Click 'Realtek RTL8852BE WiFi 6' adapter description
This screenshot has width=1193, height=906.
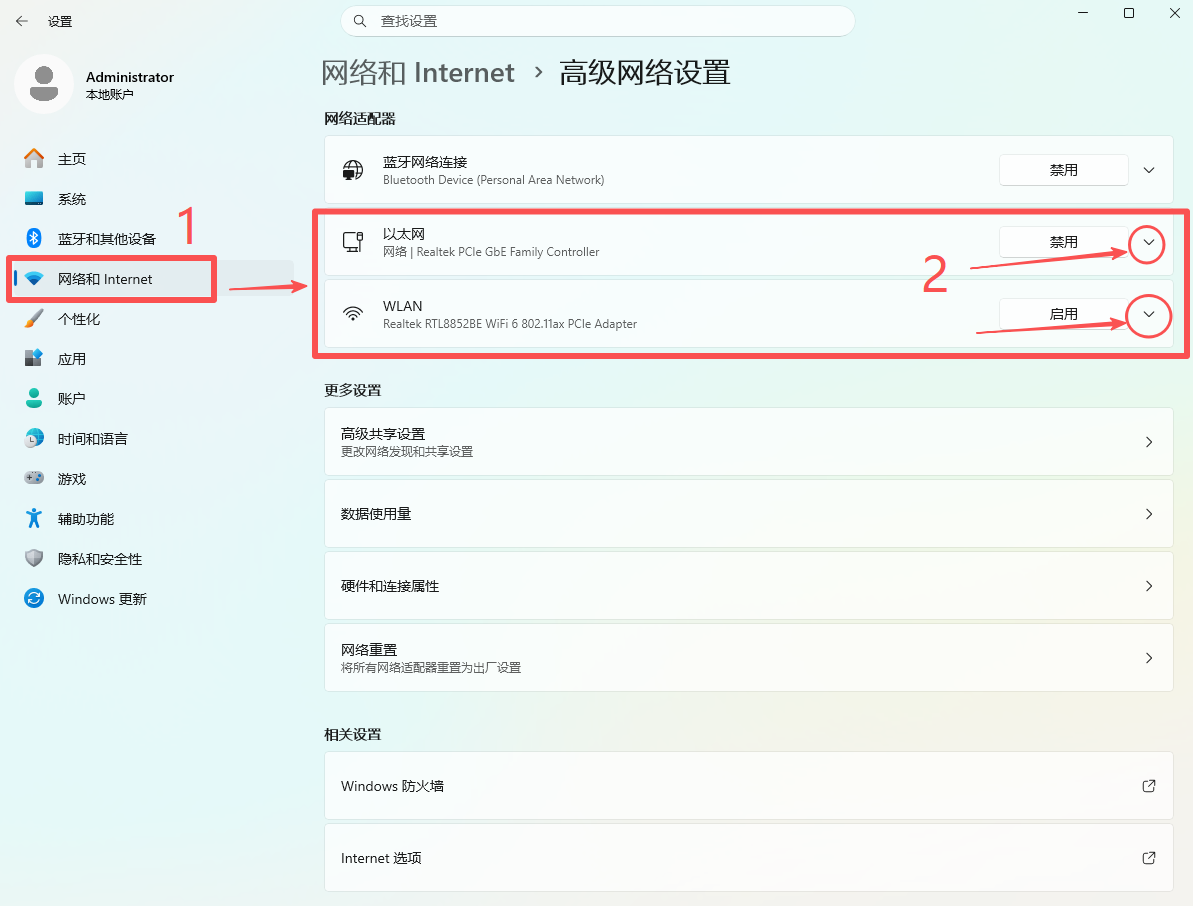[510, 324]
